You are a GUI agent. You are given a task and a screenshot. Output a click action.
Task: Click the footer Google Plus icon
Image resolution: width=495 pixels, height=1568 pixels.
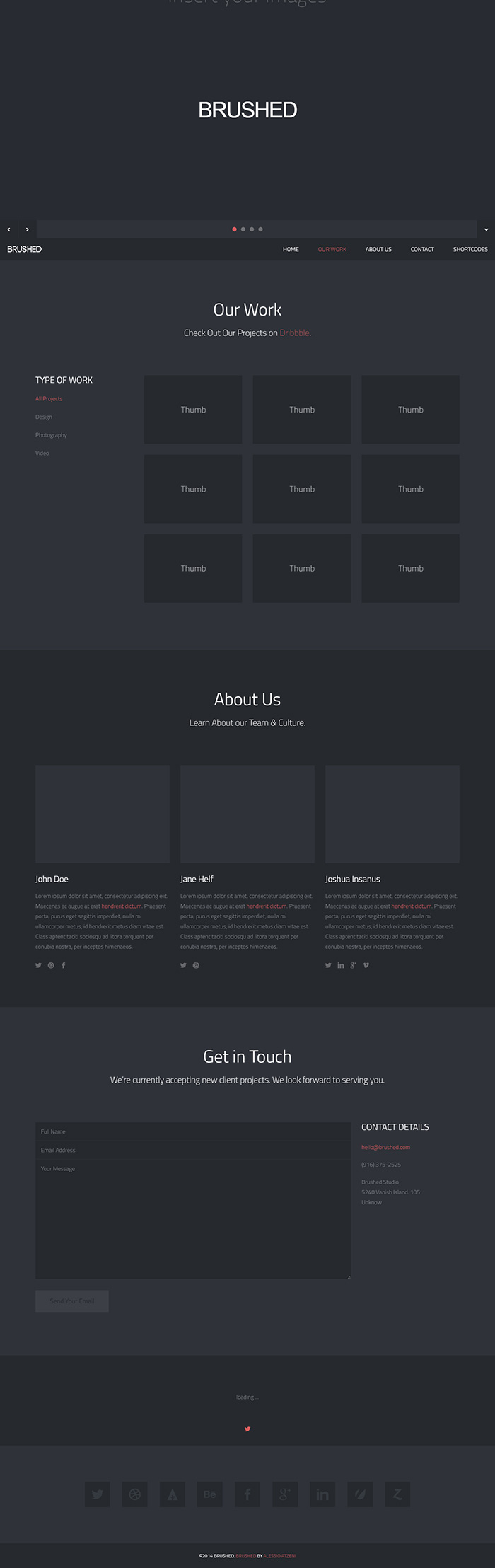[285, 1494]
